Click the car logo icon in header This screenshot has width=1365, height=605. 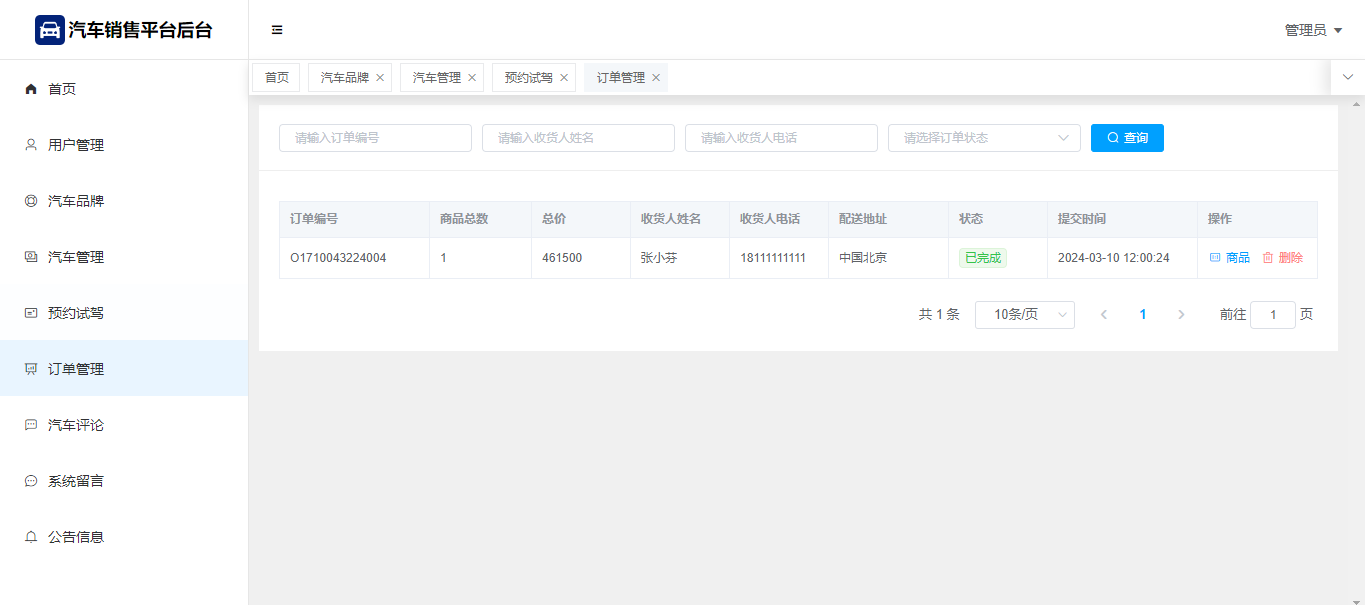(49, 30)
